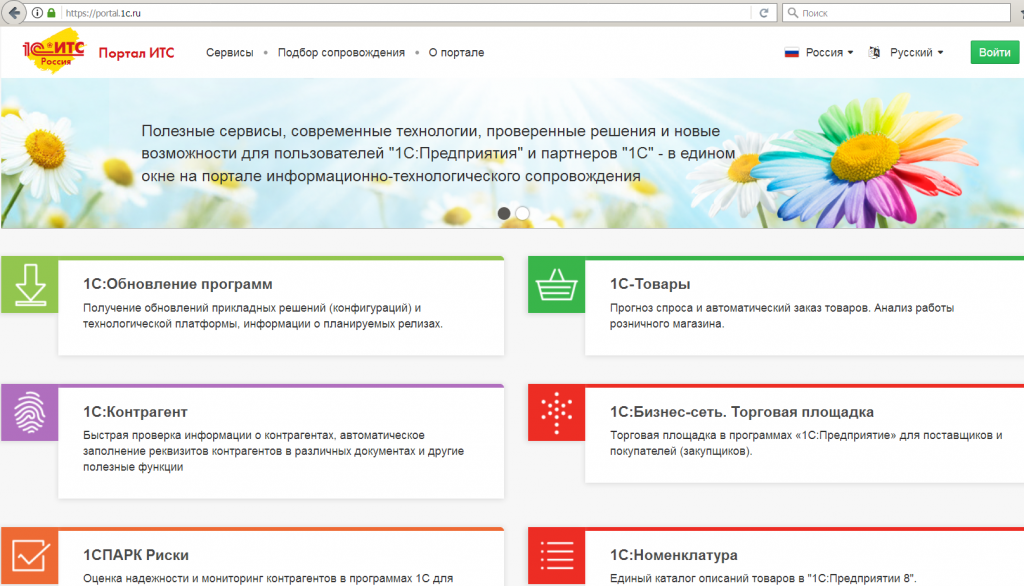Select the first banner slide dot

click(x=504, y=214)
